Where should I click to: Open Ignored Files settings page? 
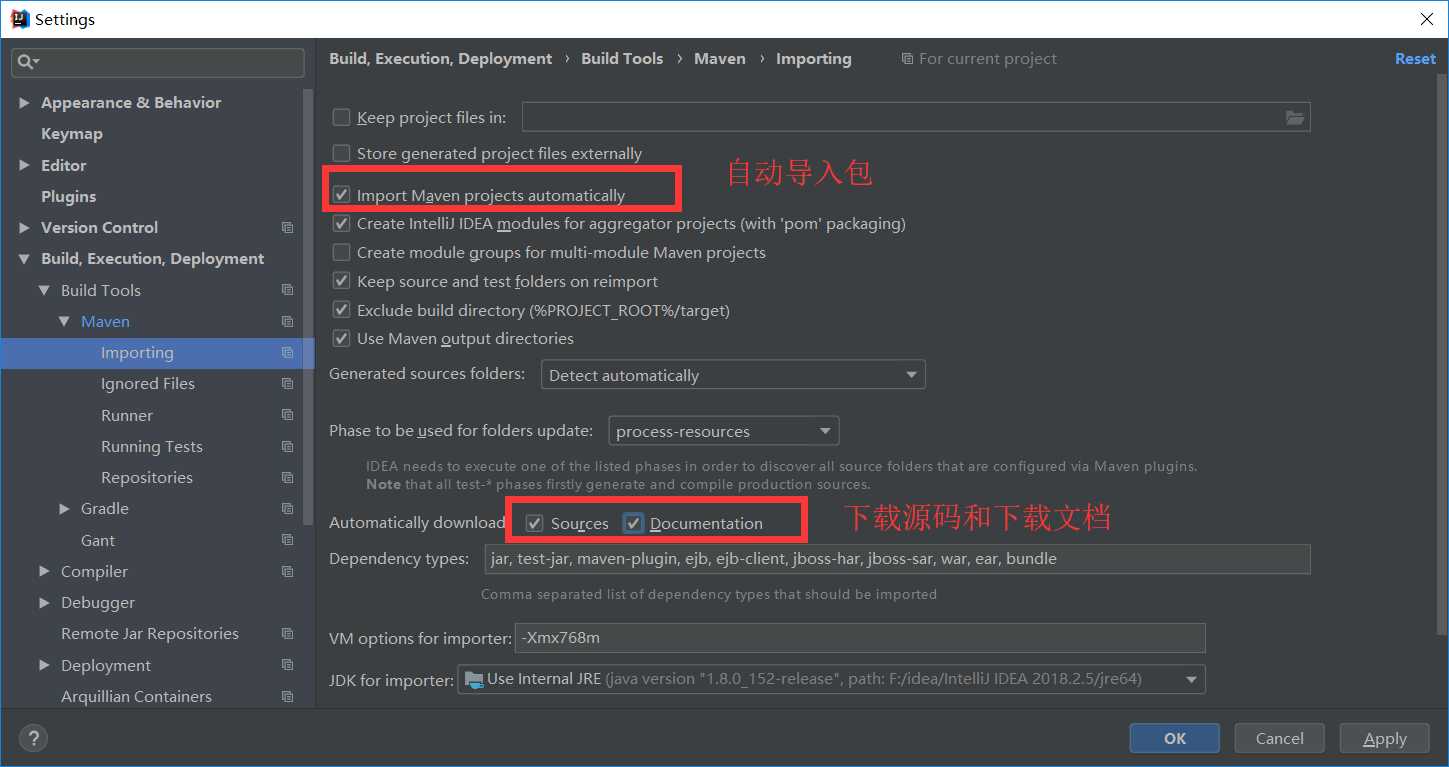[x=148, y=384]
